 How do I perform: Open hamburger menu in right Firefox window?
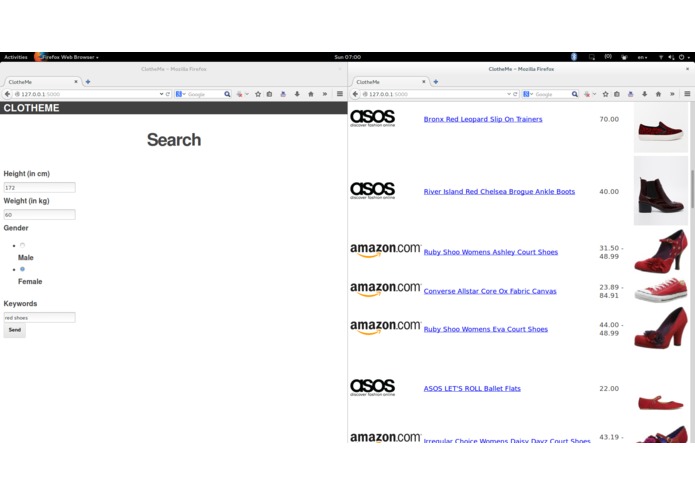687,94
